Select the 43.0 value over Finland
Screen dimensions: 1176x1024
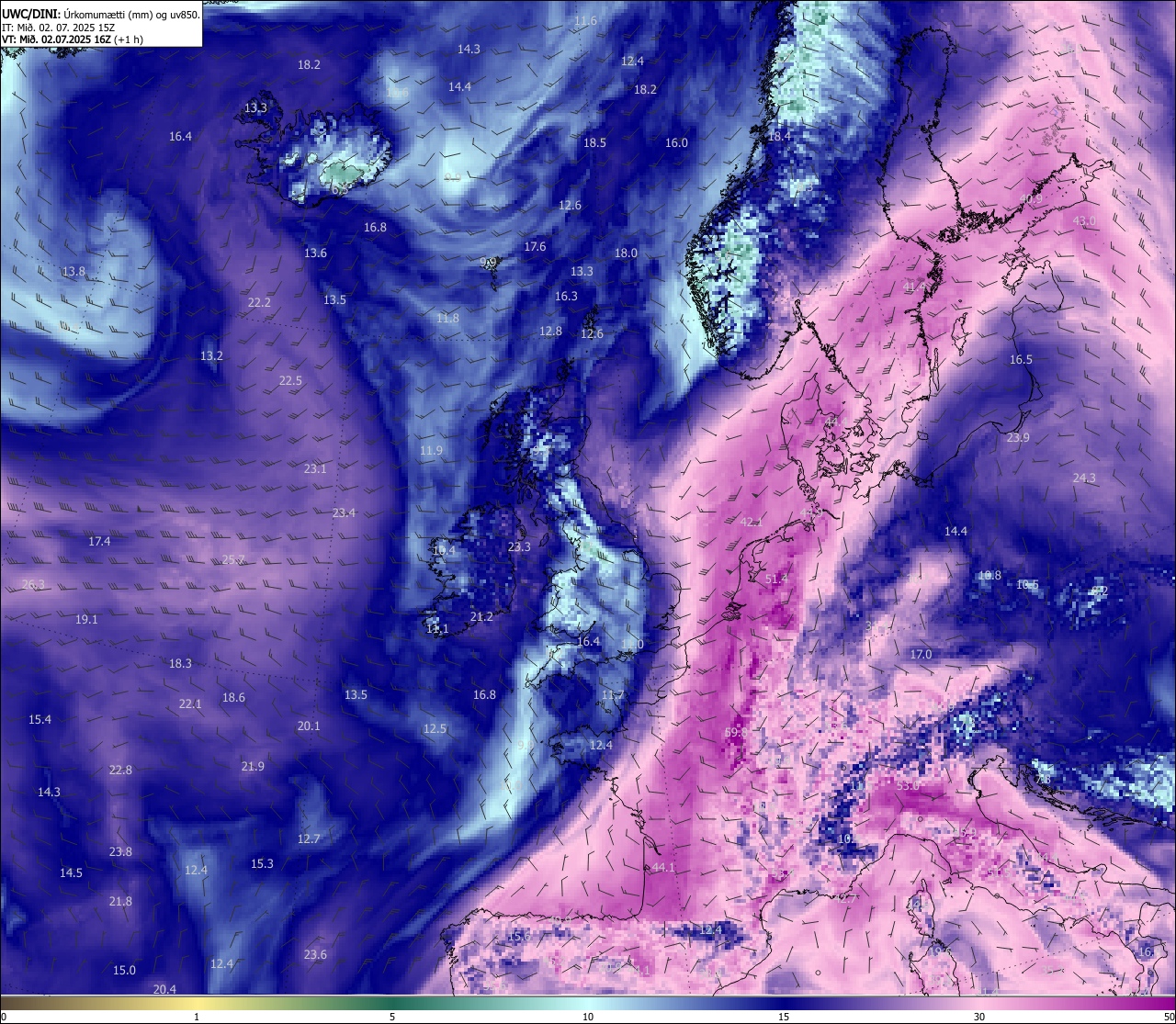coord(1084,220)
